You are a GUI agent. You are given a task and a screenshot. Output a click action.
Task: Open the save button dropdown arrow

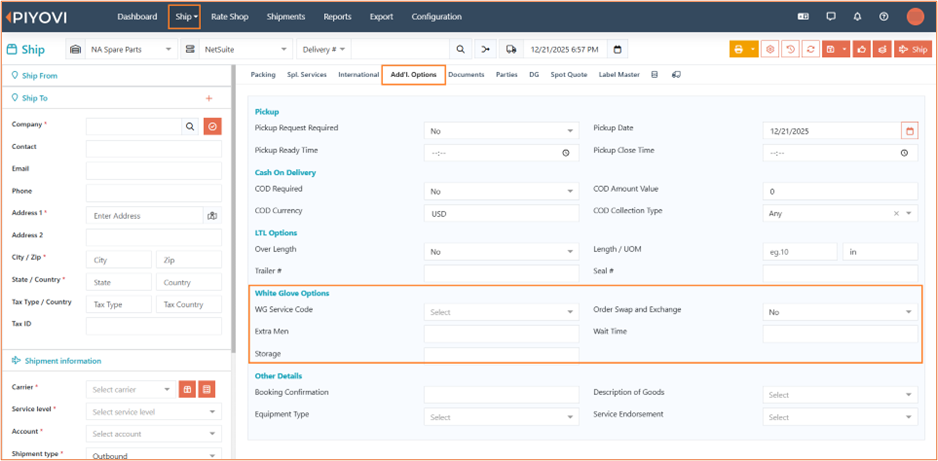[x=843, y=50]
